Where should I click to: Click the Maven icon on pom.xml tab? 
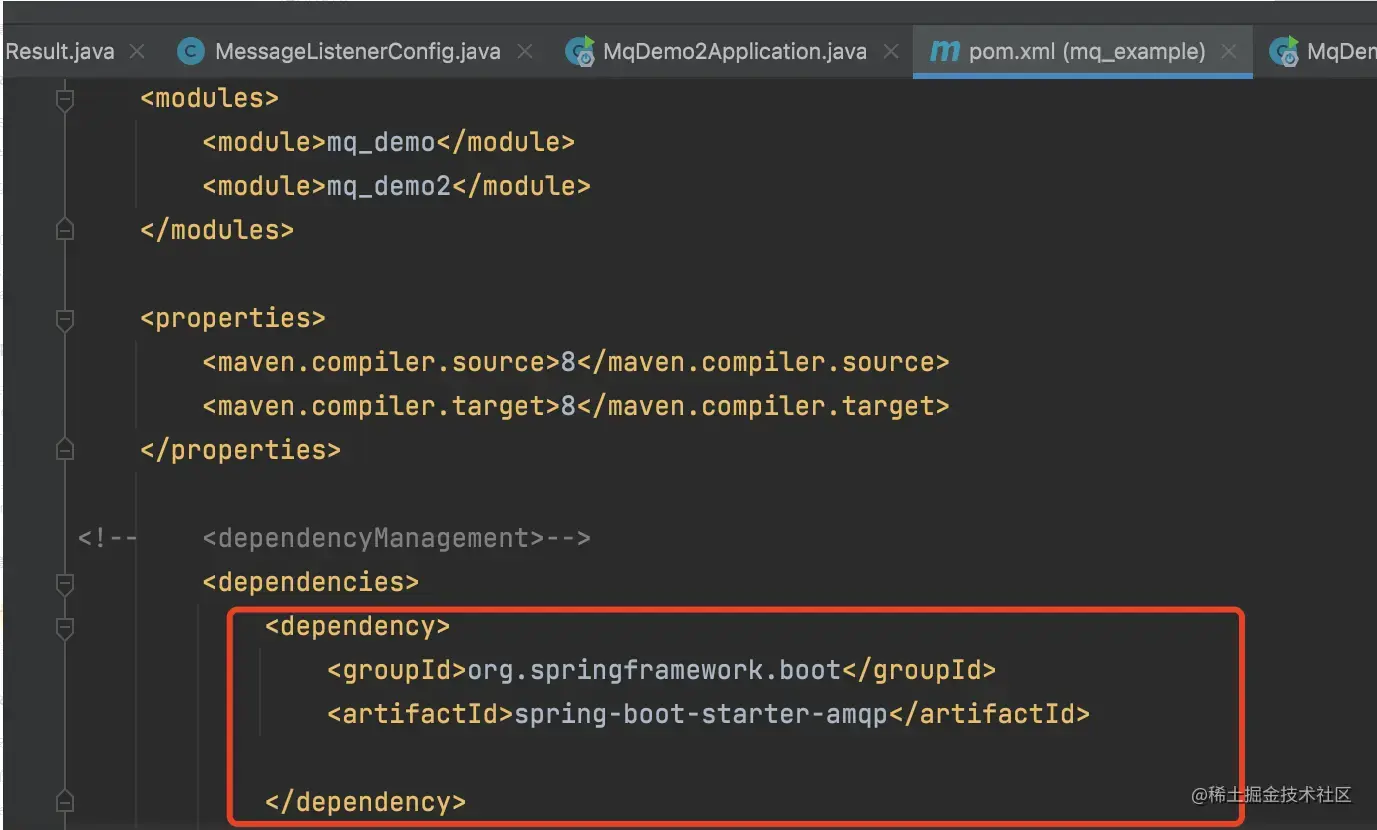coord(944,52)
